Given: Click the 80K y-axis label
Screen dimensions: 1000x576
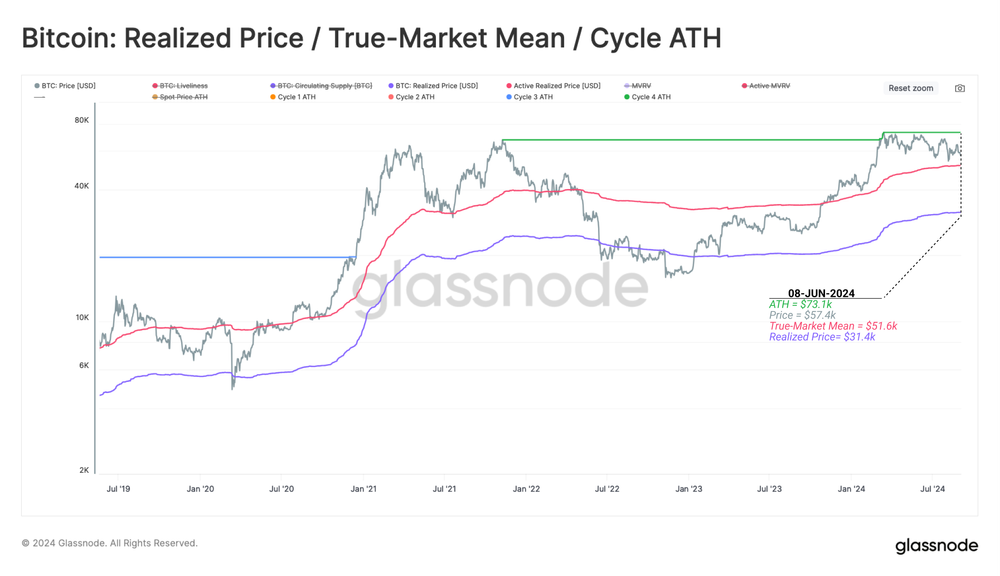Looking at the screenshot, I should (x=82, y=121).
